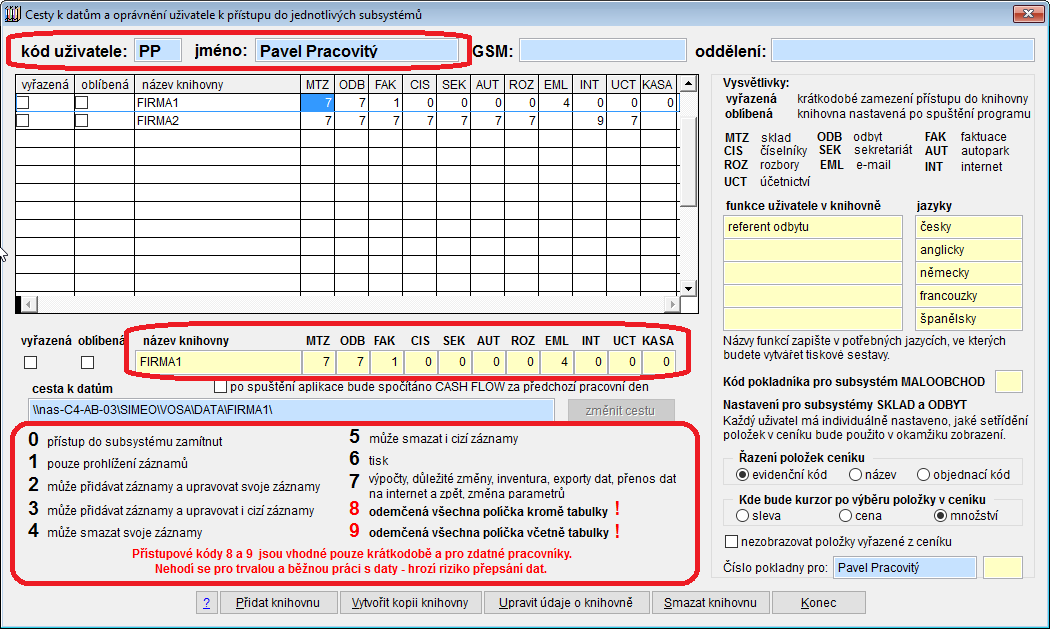Viewport: 1050px width, 629px height.
Task: Select objednací kód radio button
Action: (x=925, y=474)
